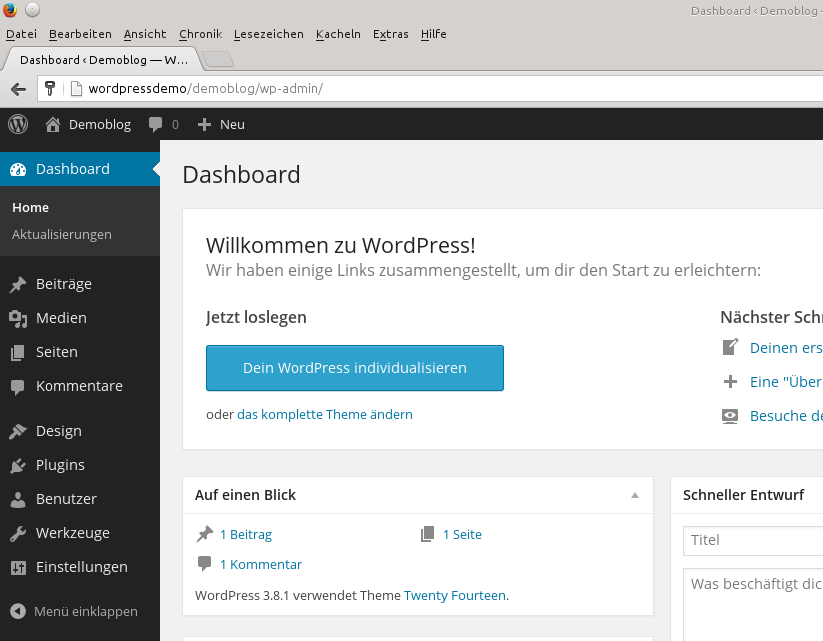Screen dimensions: 823x641
Task: Collapse the Auf einen Blick widget
Action: point(635,495)
